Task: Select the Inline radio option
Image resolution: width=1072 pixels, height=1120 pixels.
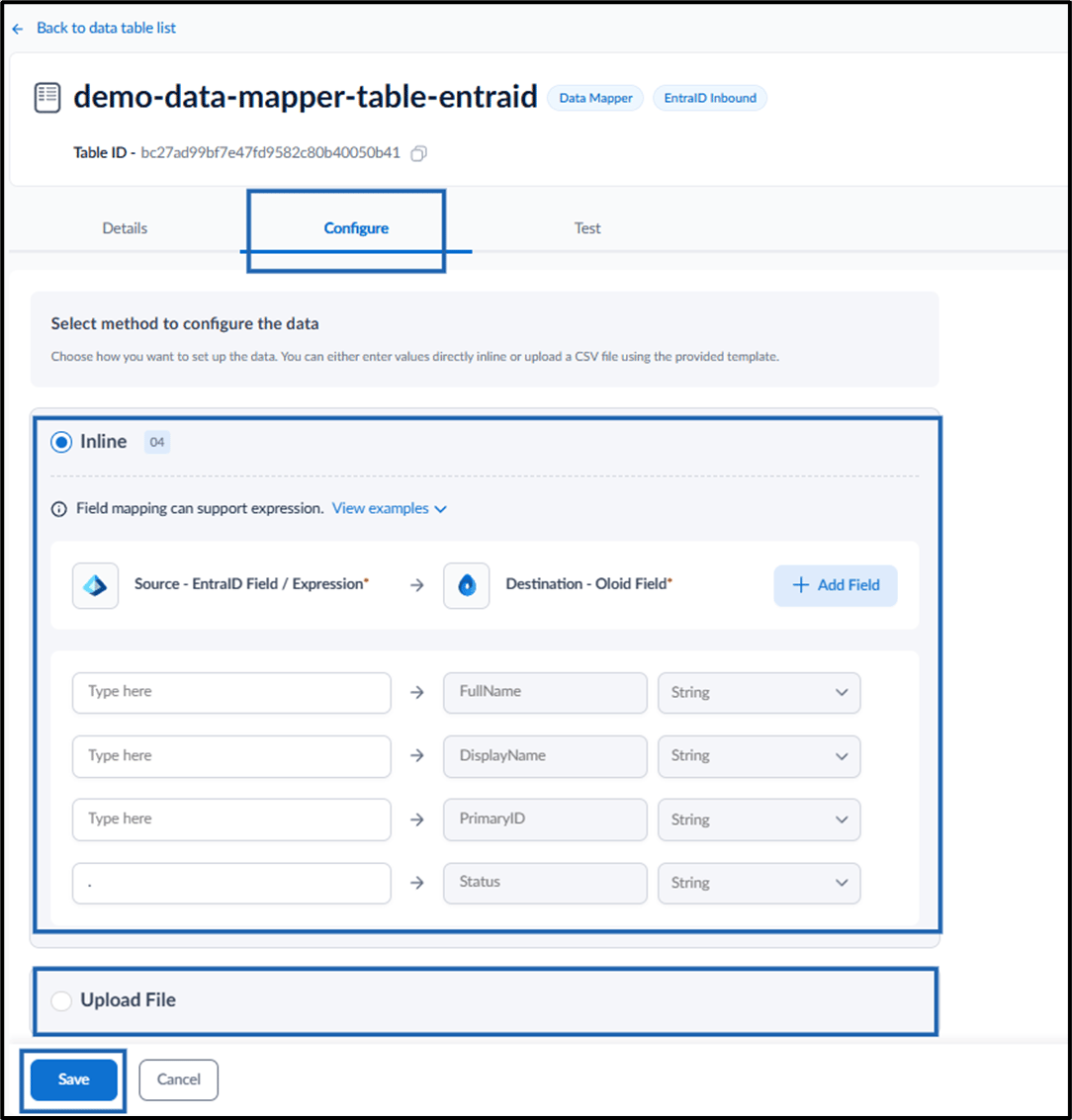Action: click(61, 442)
